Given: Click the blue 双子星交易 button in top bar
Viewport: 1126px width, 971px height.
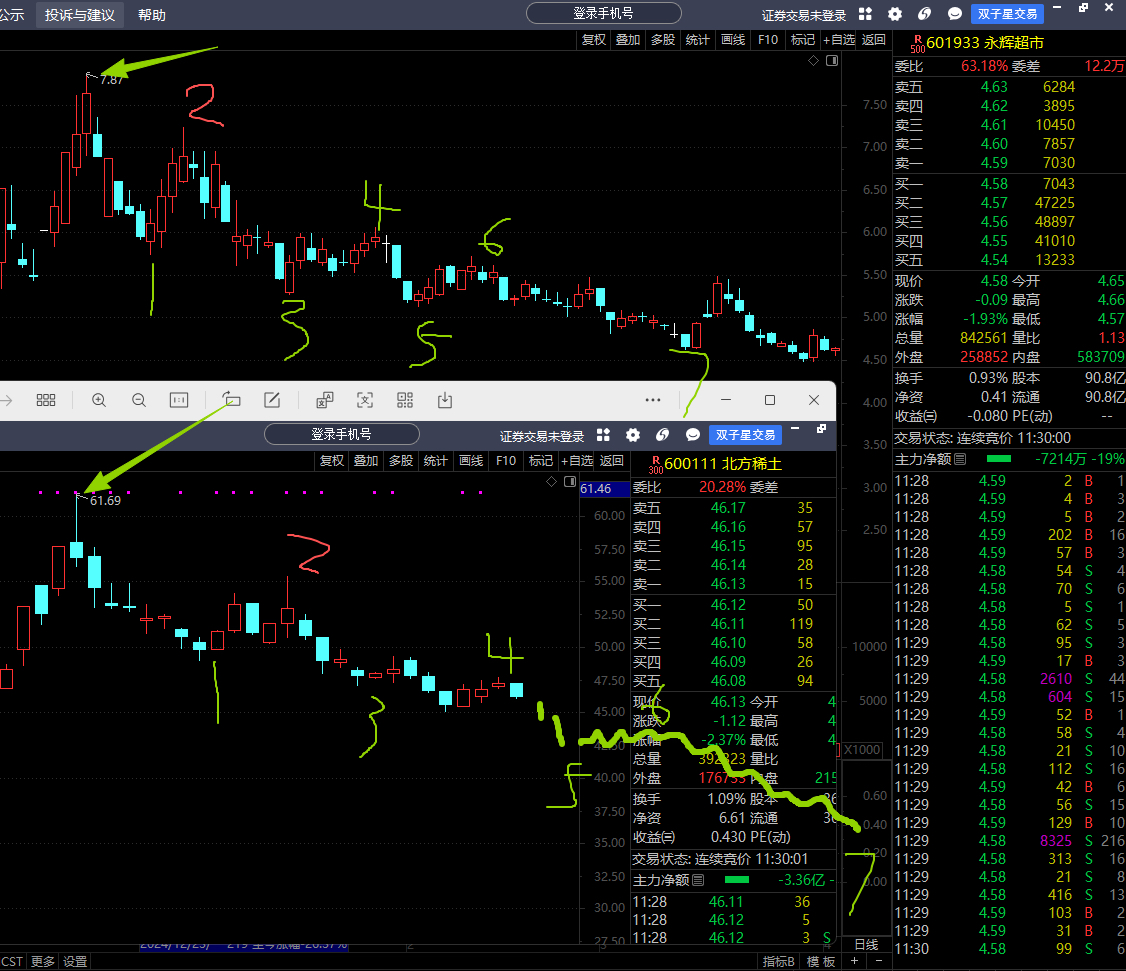Looking at the screenshot, I should (x=1008, y=14).
